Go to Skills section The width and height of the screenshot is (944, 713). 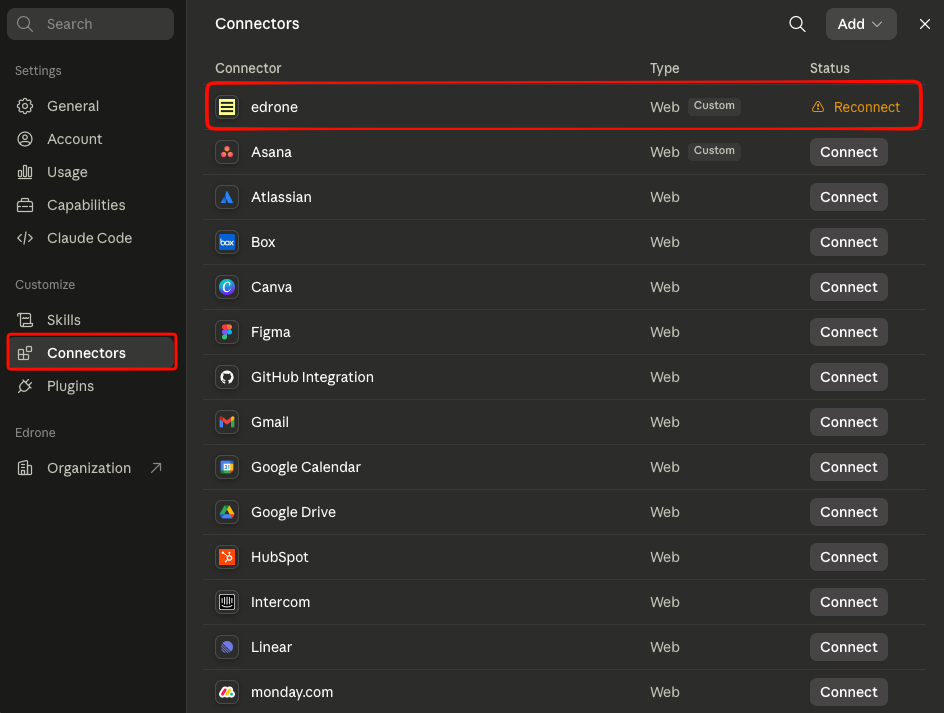[x=90, y=320]
